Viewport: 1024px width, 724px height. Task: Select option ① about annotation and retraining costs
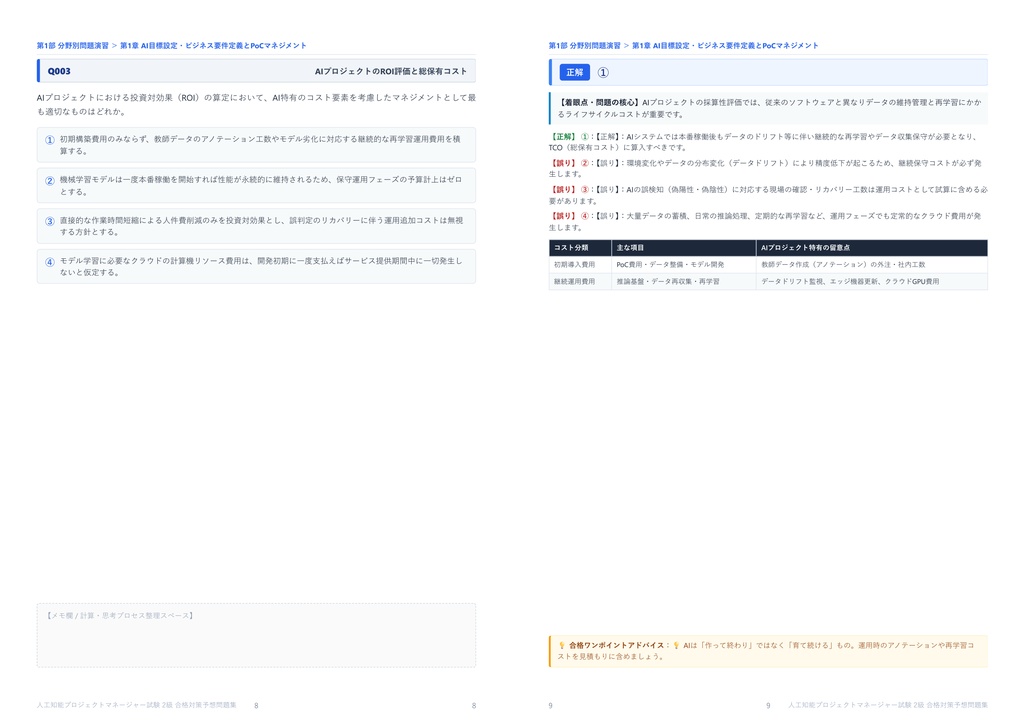[256, 145]
